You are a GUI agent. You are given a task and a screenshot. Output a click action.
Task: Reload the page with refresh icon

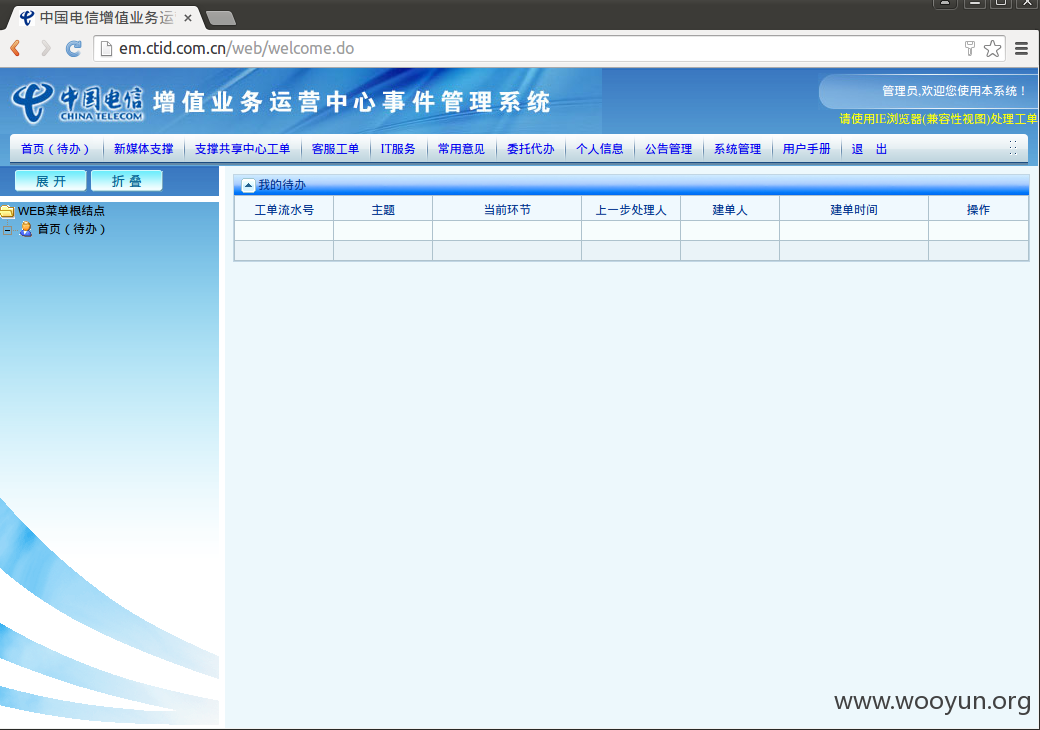tap(74, 48)
